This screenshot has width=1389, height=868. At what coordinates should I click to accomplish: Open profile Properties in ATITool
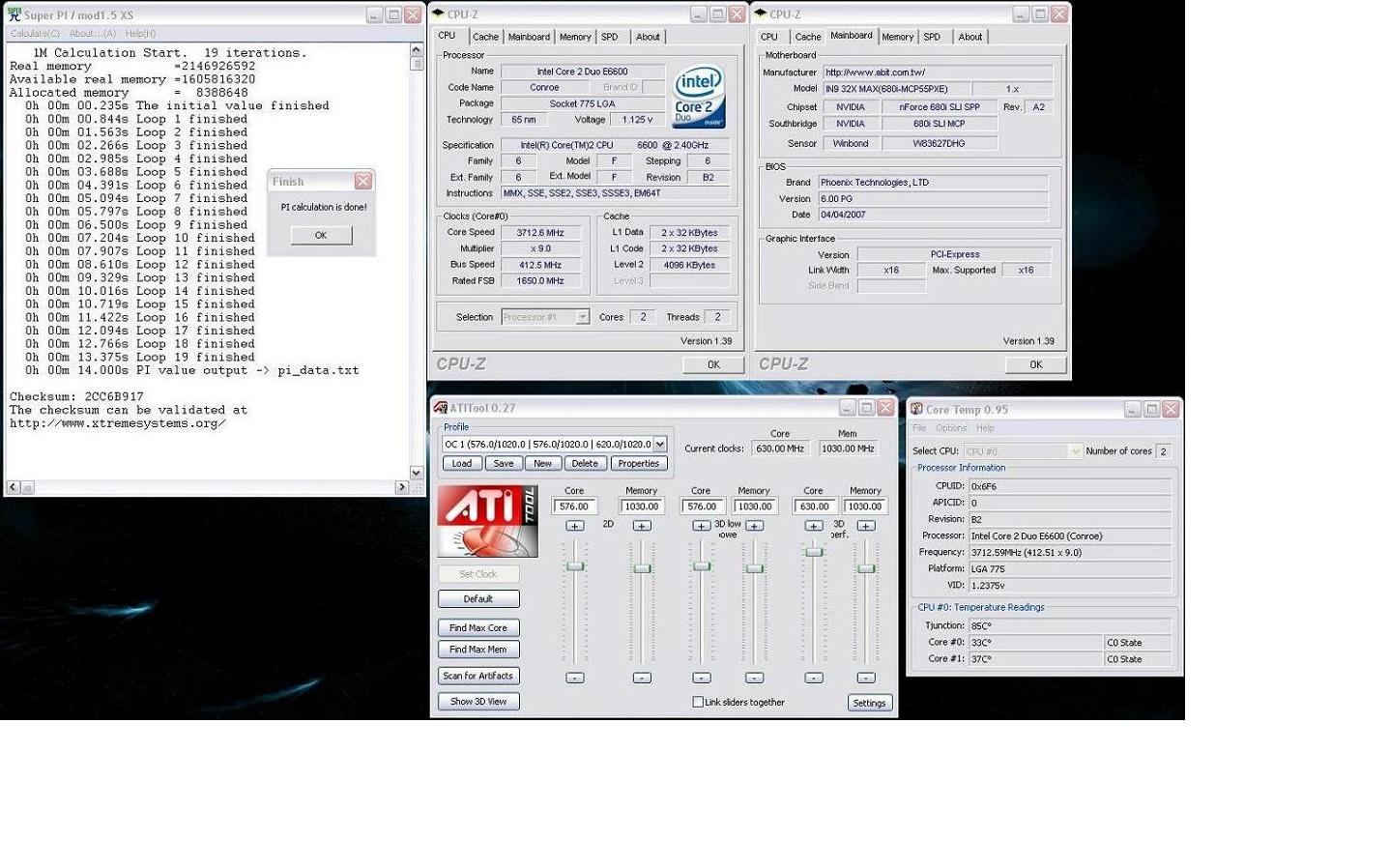[x=638, y=463]
